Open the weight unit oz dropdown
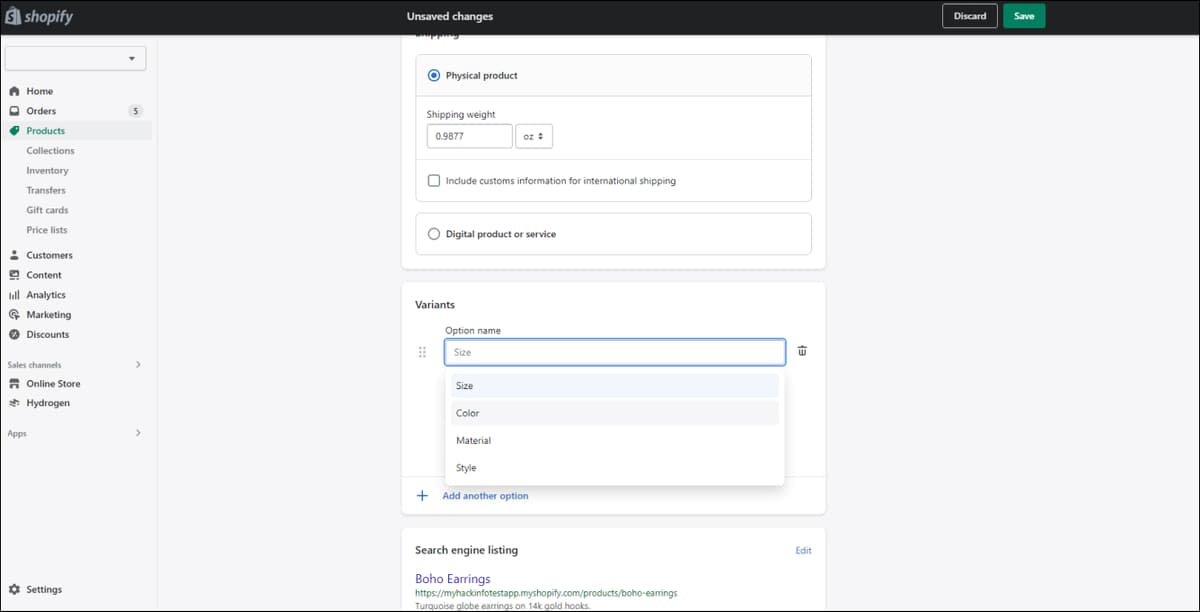Image resolution: width=1200 pixels, height=612 pixels. tap(534, 136)
